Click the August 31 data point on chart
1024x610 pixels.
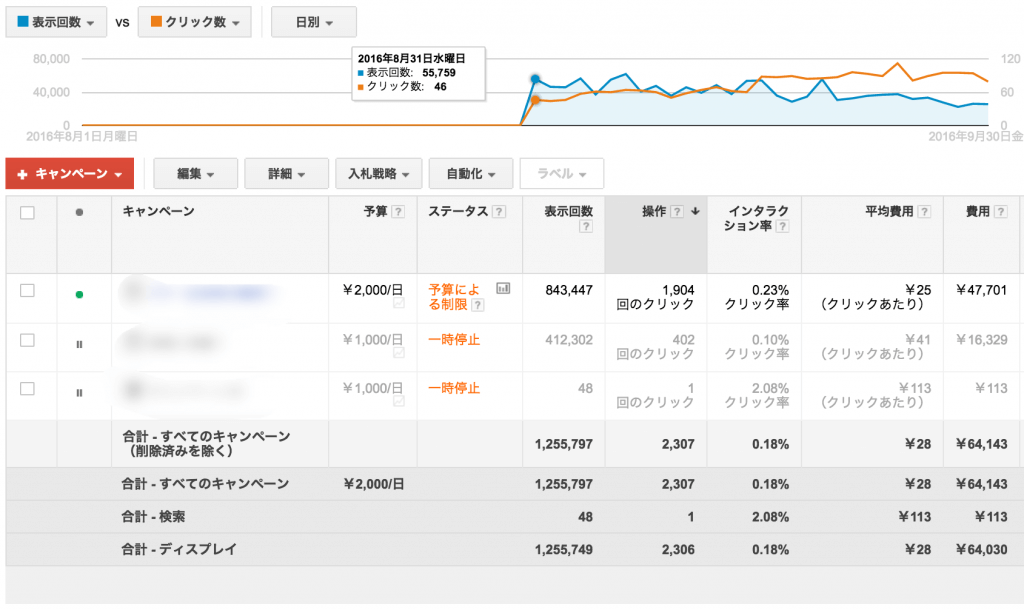coord(535,79)
